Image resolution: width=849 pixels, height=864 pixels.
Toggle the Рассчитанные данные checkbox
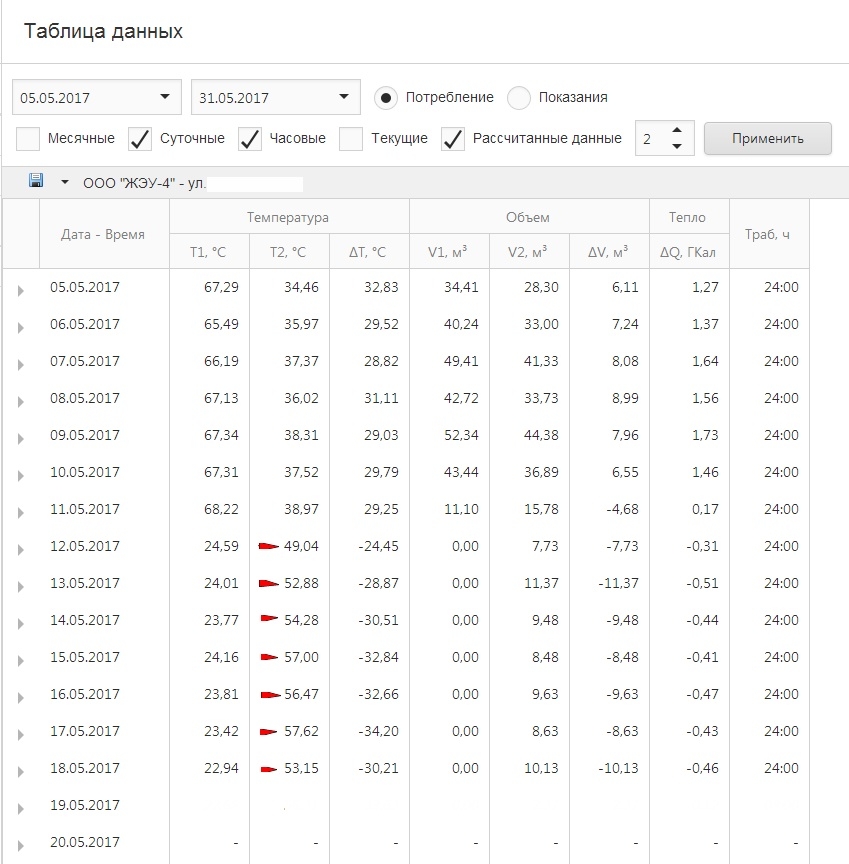(453, 139)
